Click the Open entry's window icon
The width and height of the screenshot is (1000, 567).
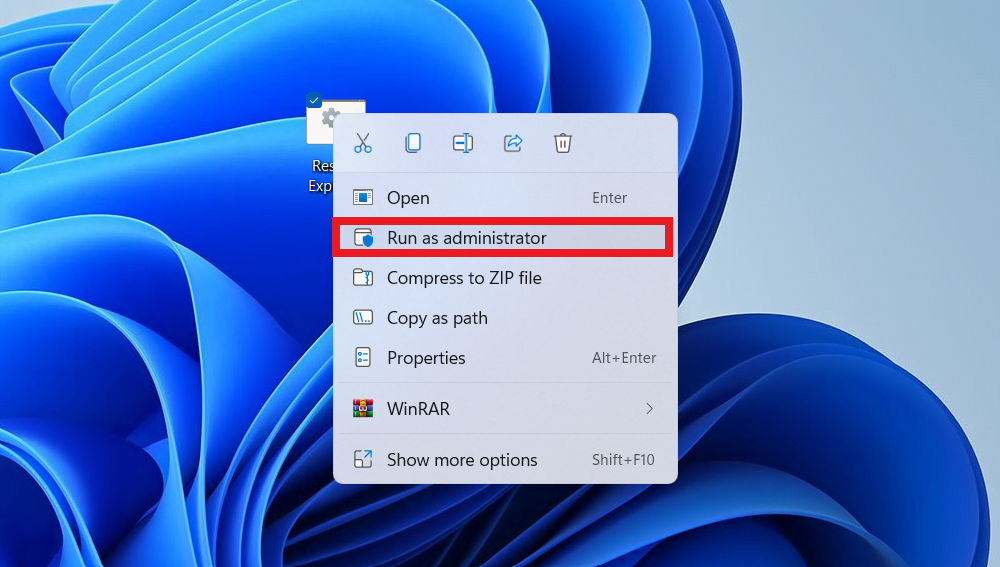coord(363,198)
